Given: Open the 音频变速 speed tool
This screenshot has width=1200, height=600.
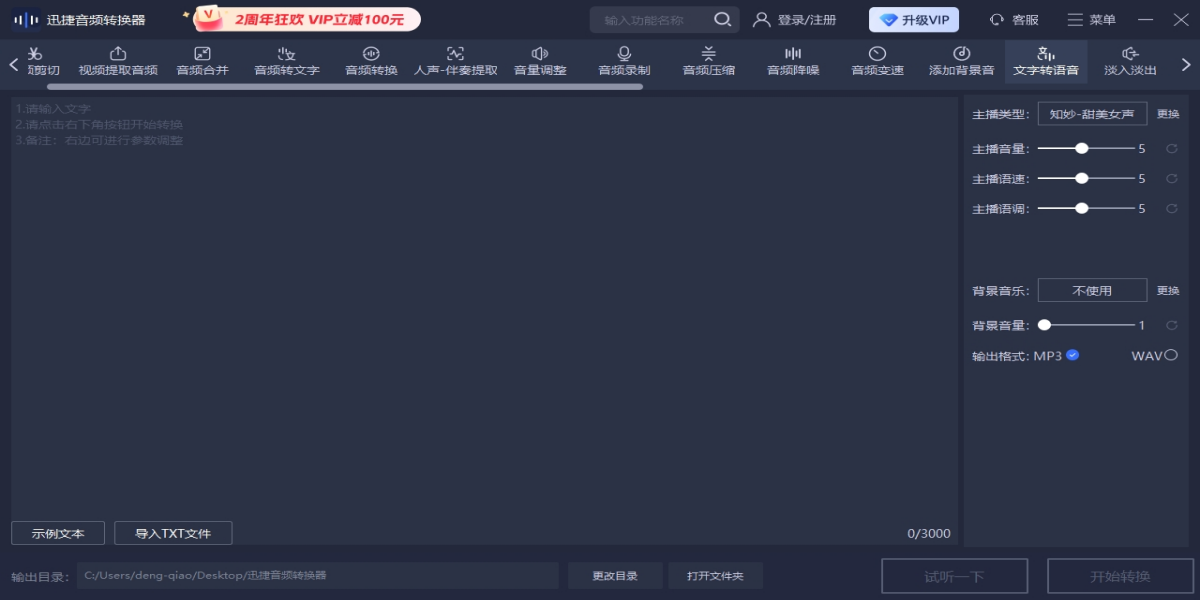Looking at the screenshot, I should tap(877, 61).
